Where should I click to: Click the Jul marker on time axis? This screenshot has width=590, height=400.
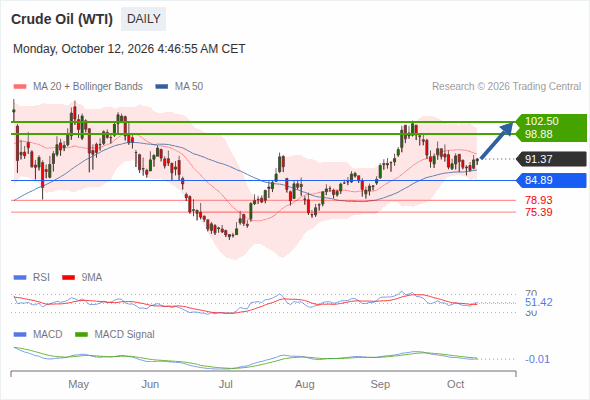(226, 384)
